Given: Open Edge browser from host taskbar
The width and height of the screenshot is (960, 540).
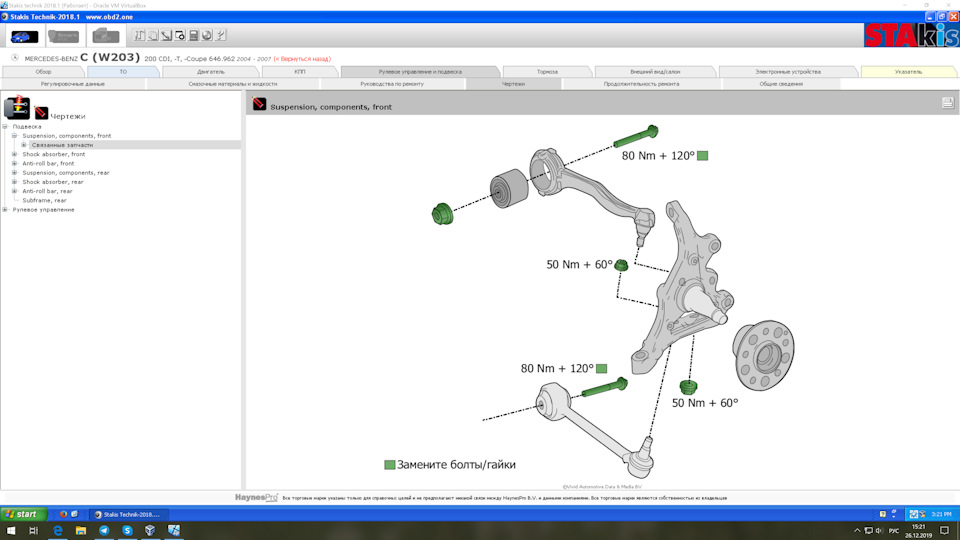Looking at the screenshot, I should coord(58,531).
